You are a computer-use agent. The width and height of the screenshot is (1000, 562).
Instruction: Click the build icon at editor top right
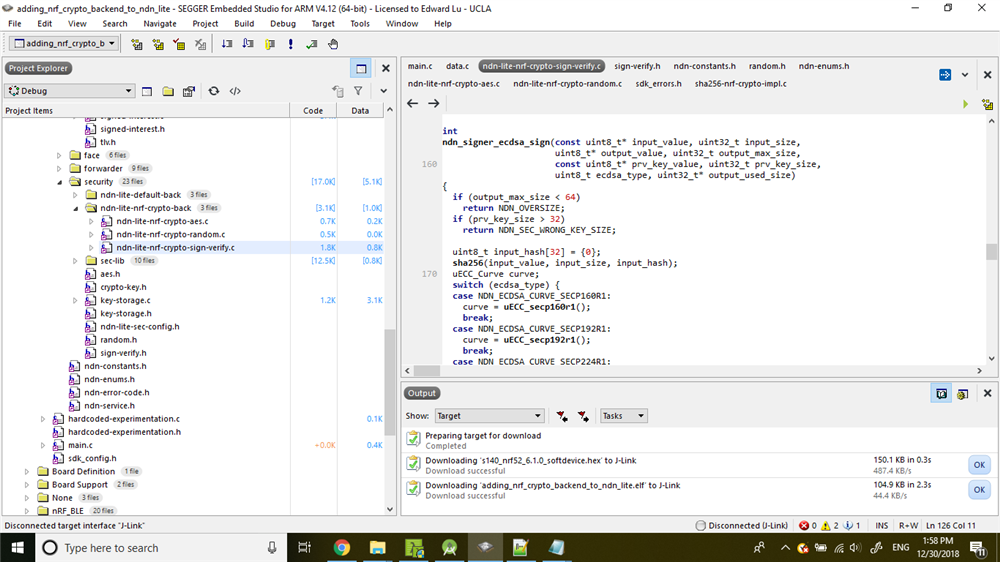[987, 104]
